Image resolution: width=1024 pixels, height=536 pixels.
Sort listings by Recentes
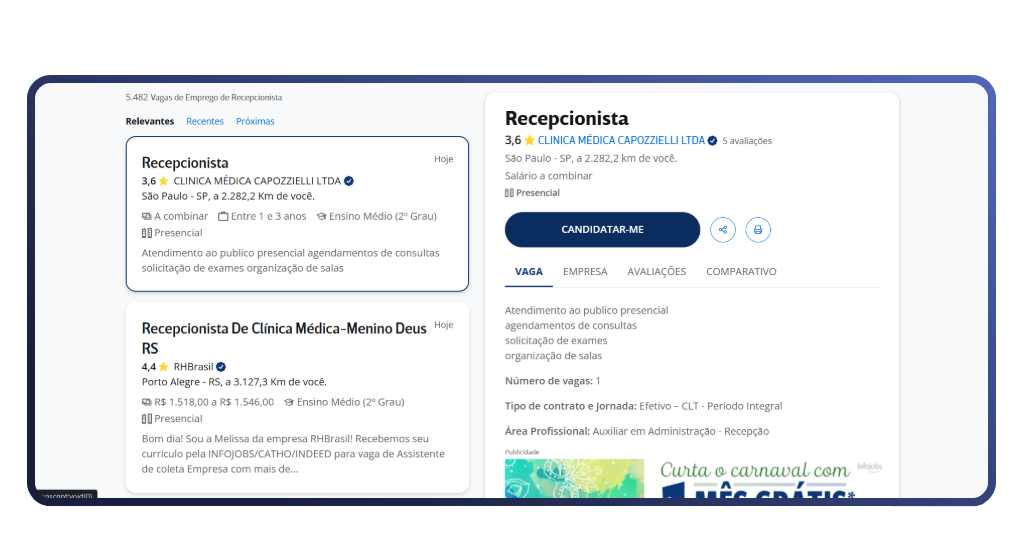click(x=205, y=122)
